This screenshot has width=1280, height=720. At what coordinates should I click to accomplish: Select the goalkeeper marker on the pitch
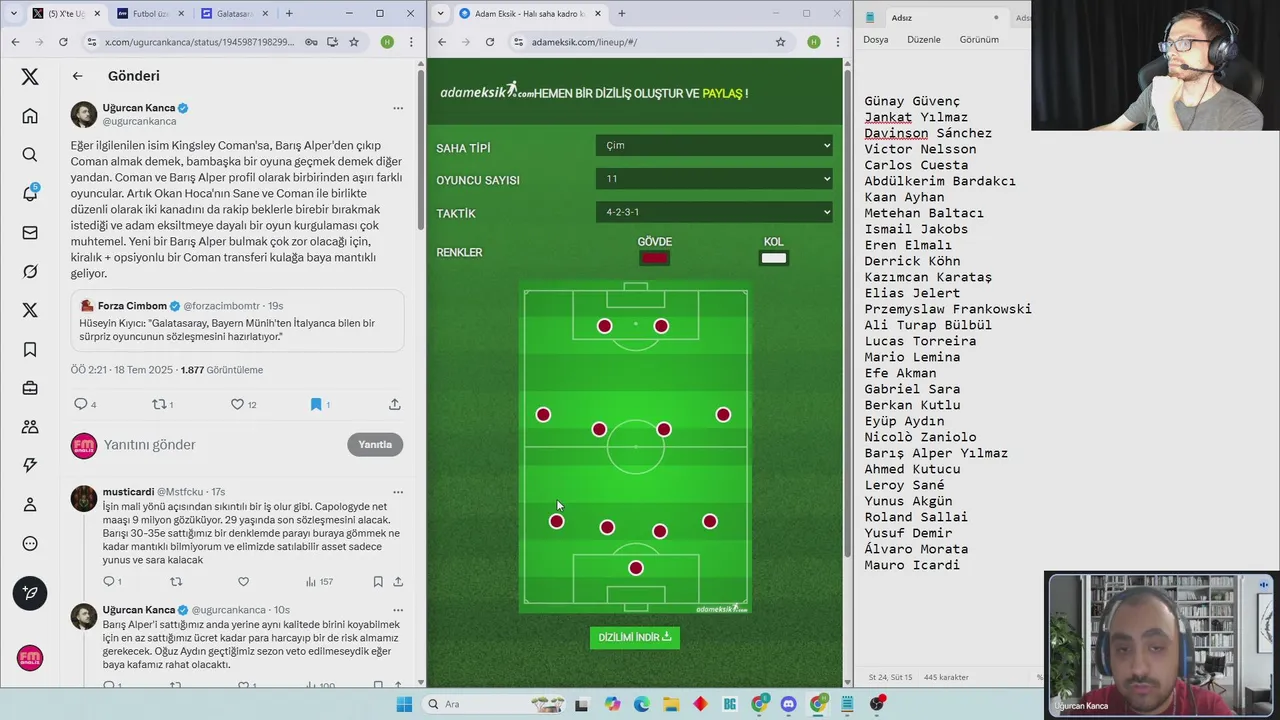pos(635,568)
